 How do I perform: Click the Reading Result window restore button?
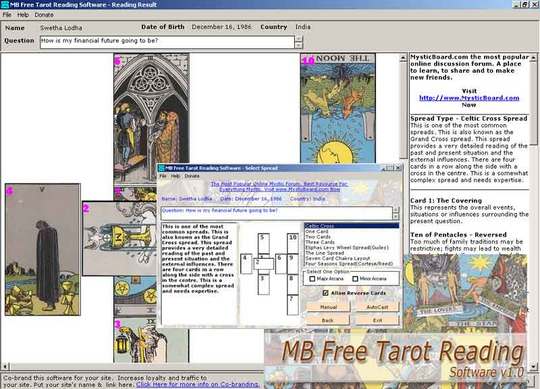point(525,4)
